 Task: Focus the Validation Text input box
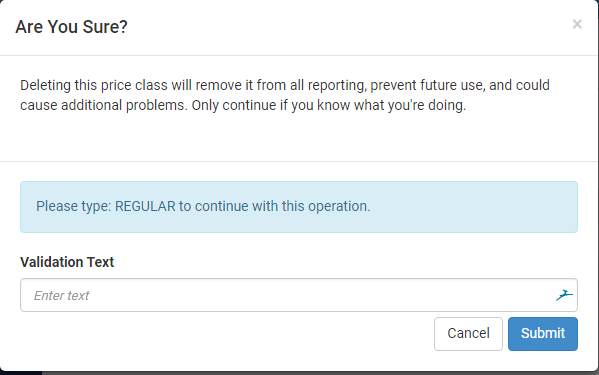[299, 295]
